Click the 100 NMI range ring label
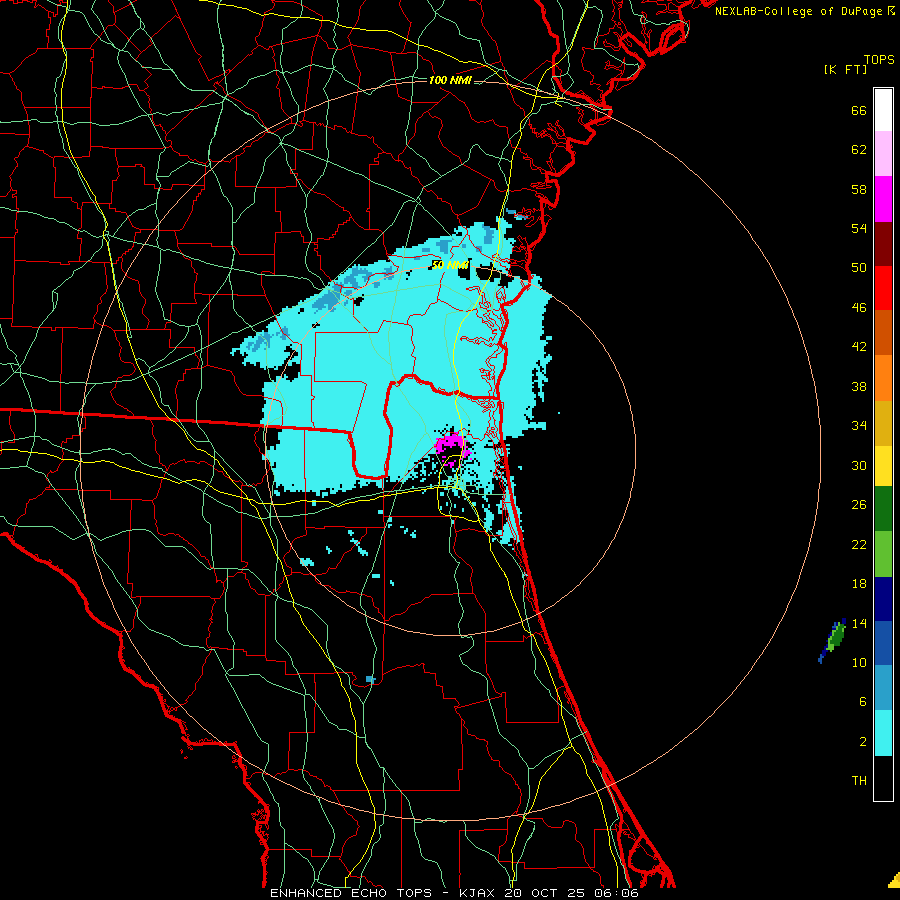This screenshot has height=900, width=900. [450, 80]
